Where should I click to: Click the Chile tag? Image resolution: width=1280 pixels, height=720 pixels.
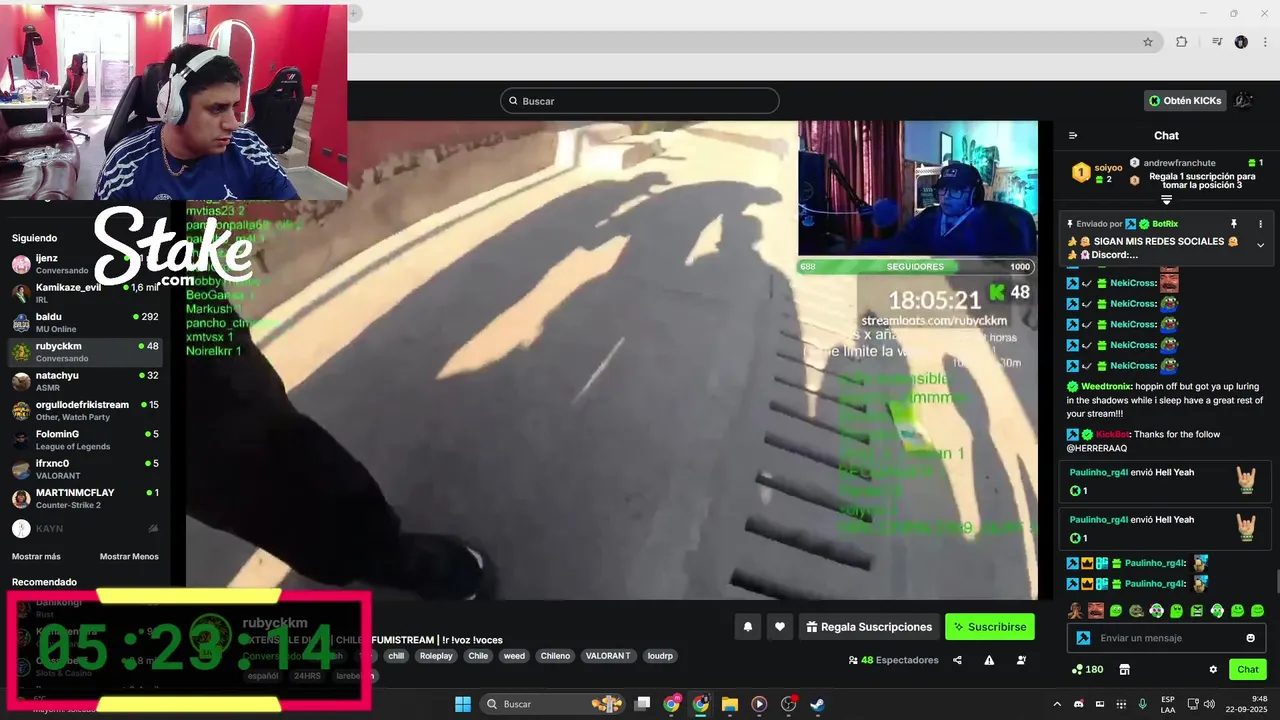[x=478, y=656]
